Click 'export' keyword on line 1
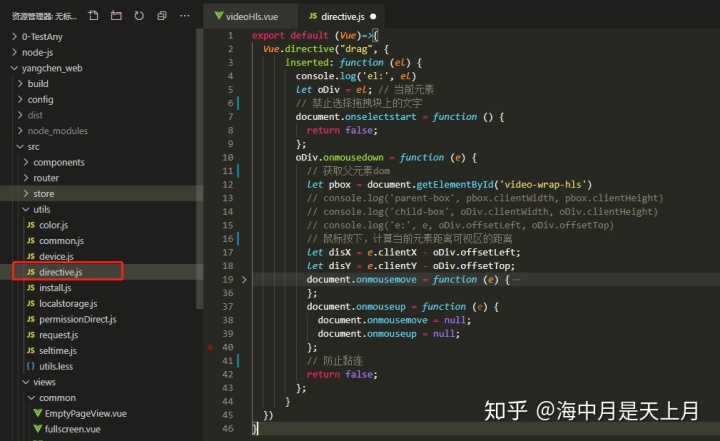Viewport: 720px width, 441px height. click(x=268, y=35)
